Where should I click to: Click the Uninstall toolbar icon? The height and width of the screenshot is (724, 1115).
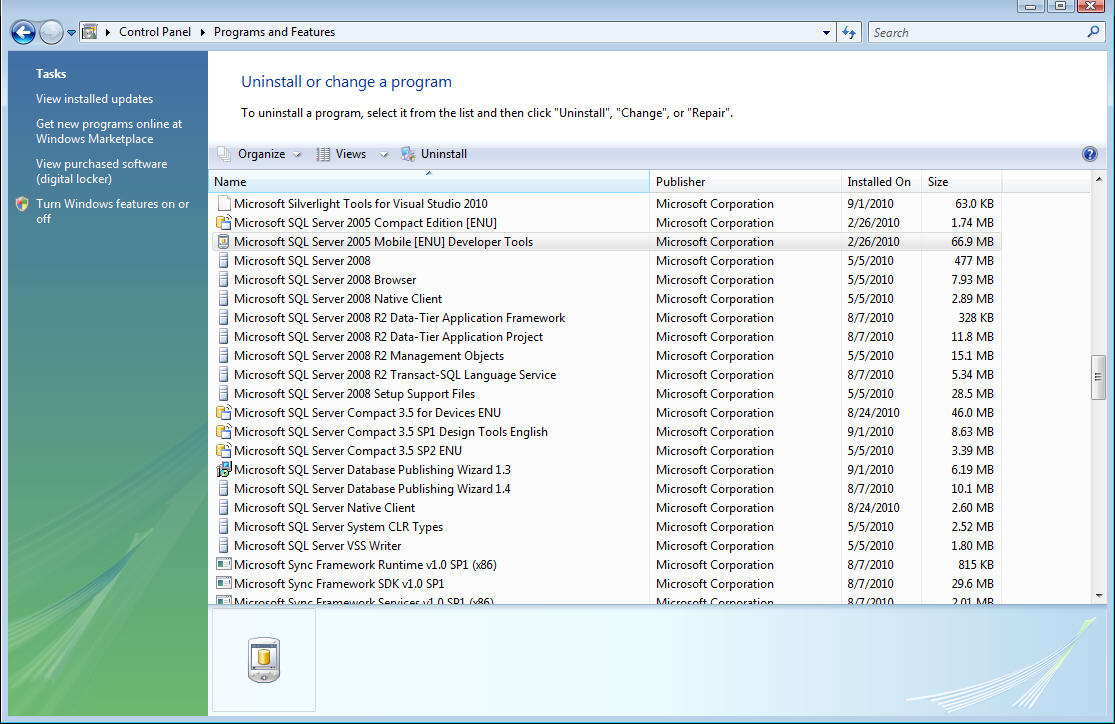408,154
